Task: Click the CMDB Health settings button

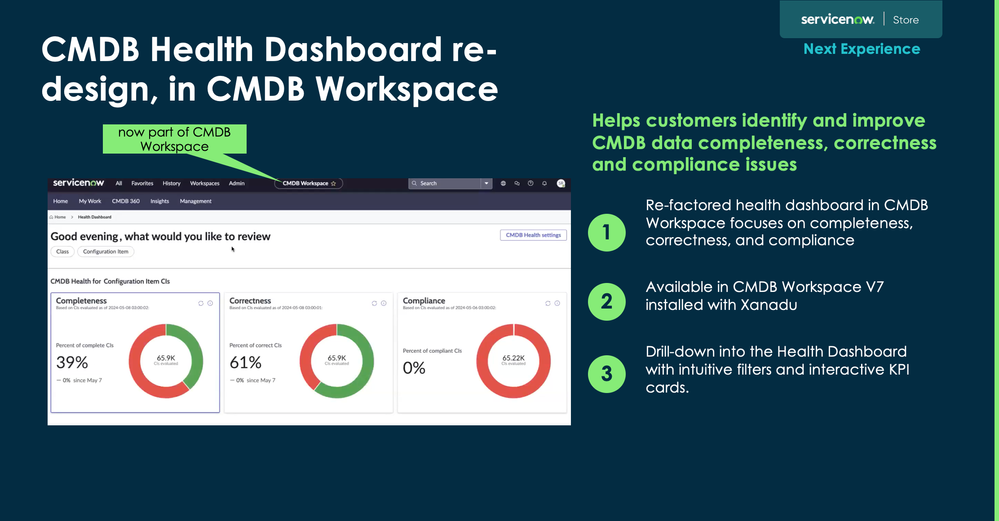Action: (534, 235)
